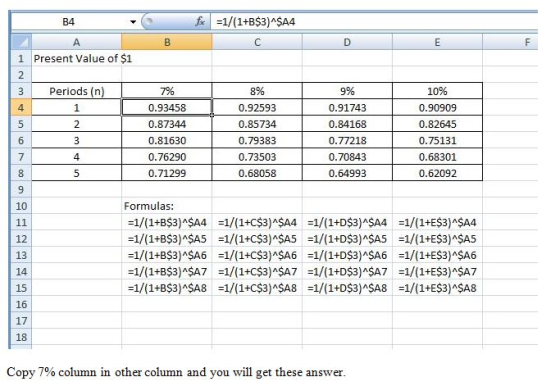Open the Name Box dropdown arrow

coord(133,22)
